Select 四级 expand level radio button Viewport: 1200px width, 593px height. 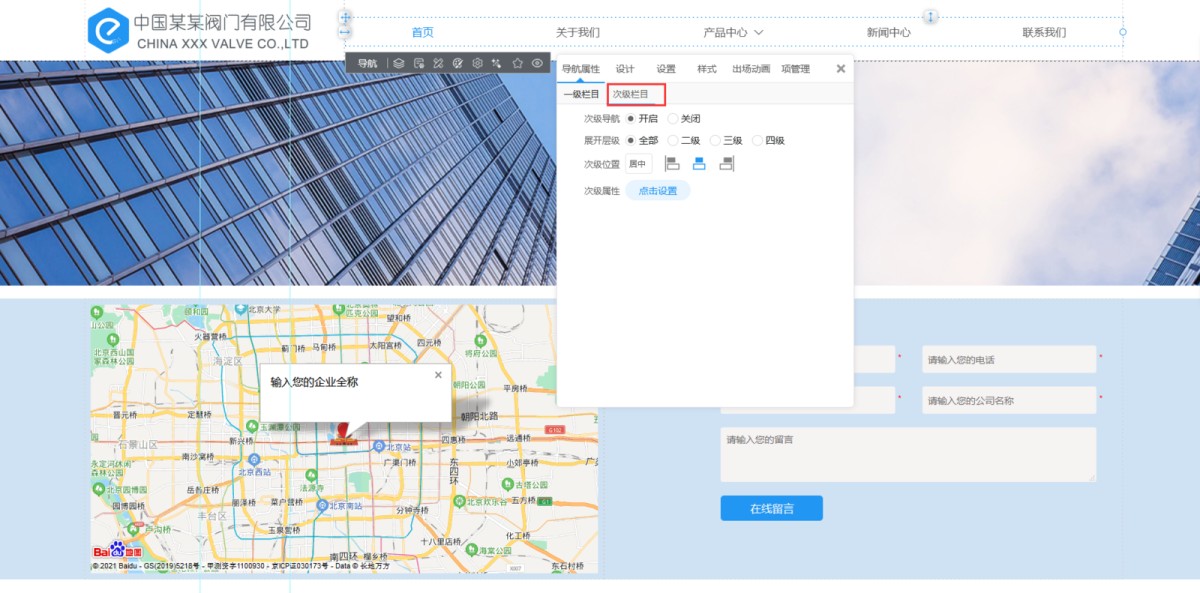(757, 141)
